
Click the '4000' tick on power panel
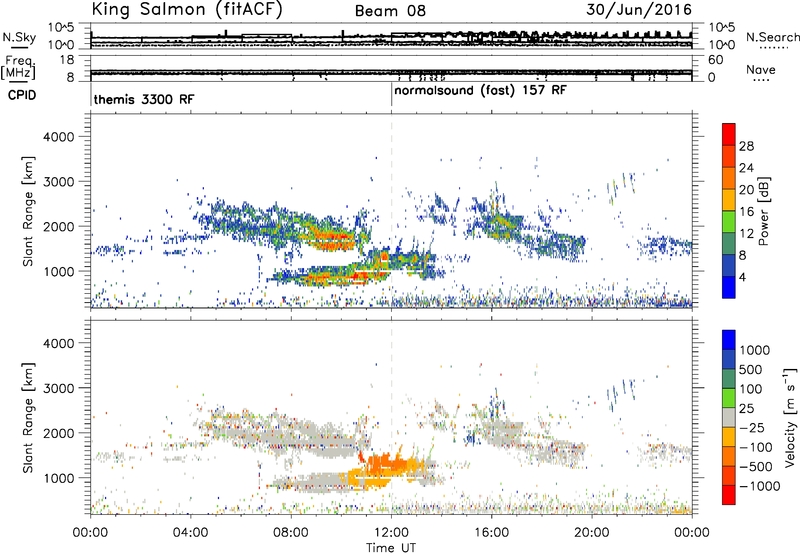click(59, 137)
